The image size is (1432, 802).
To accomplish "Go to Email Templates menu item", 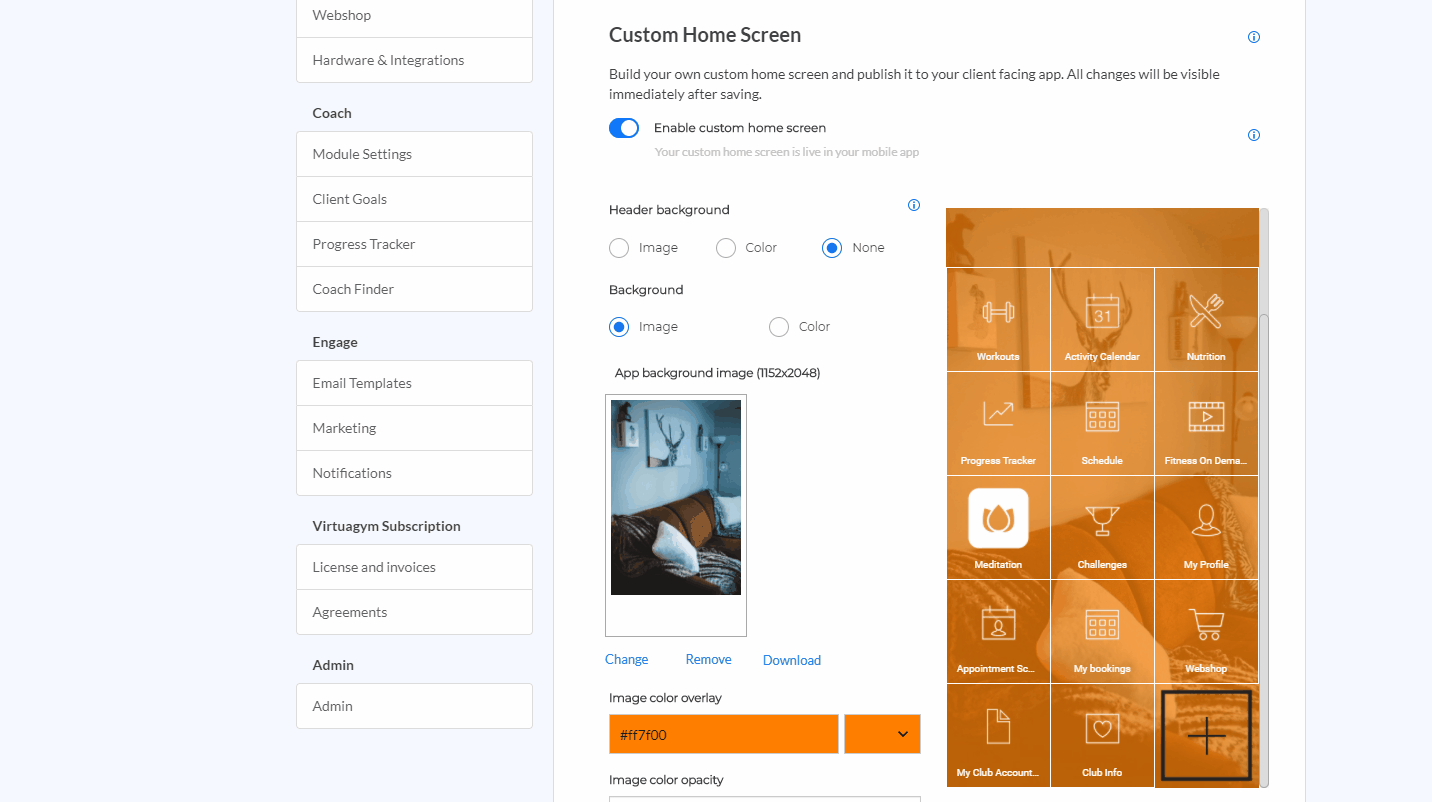I will [x=414, y=383].
